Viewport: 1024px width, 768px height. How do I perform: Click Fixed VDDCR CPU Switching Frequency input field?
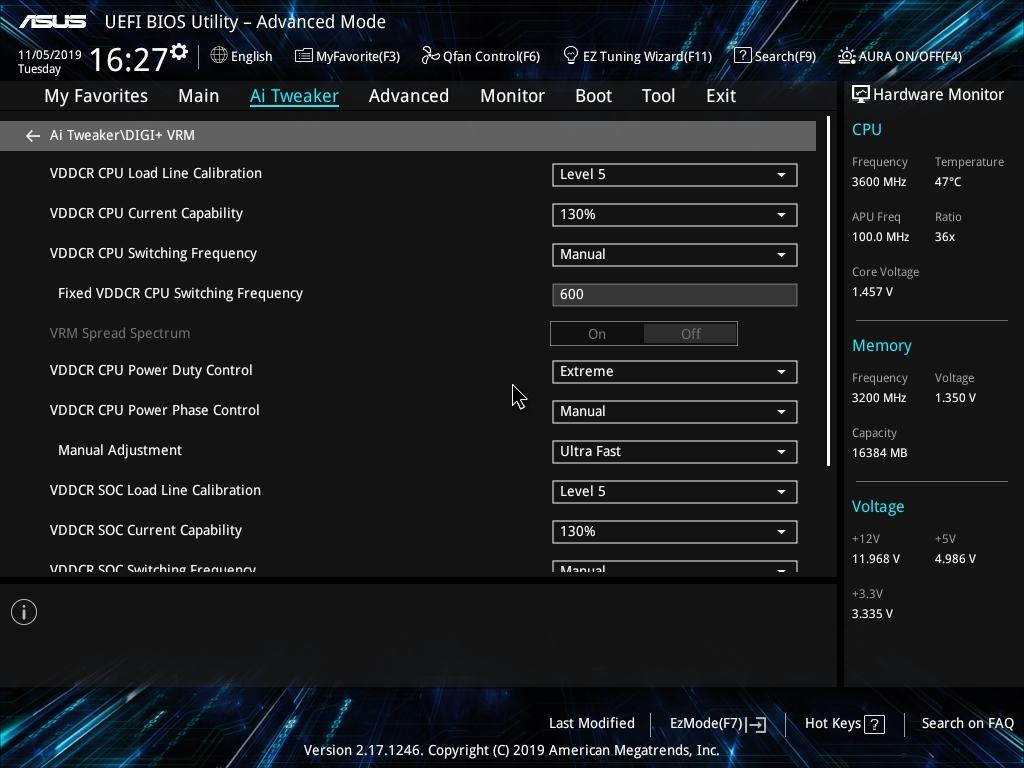coord(675,295)
